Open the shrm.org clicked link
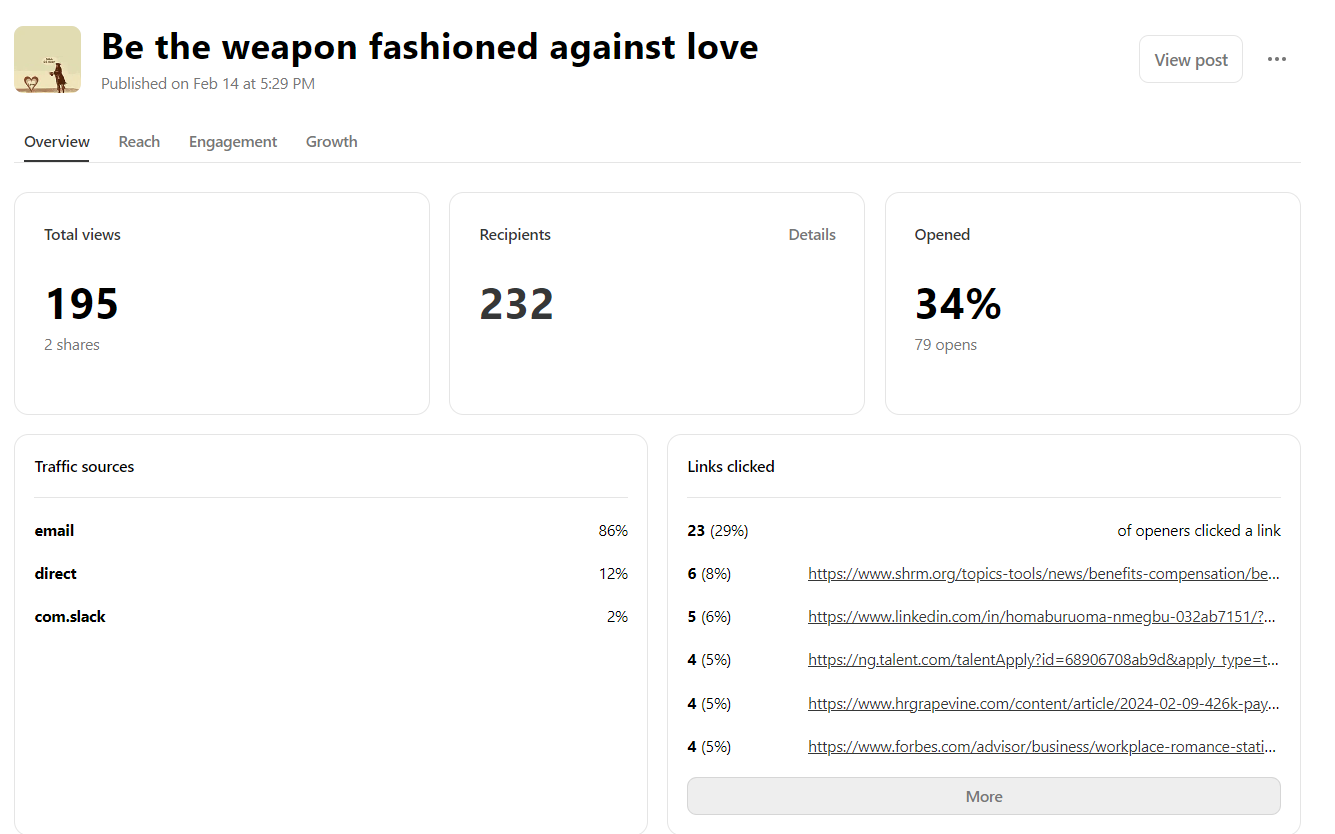The width and height of the screenshot is (1335, 834). click(1043, 574)
